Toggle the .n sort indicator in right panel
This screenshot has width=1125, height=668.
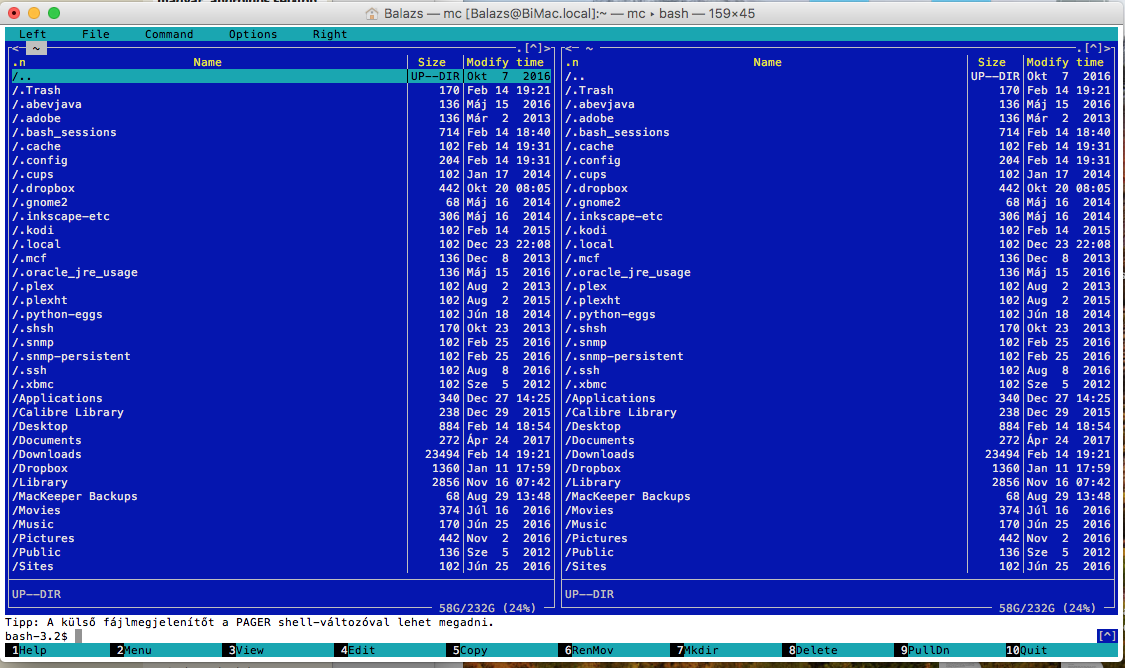click(572, 62)
